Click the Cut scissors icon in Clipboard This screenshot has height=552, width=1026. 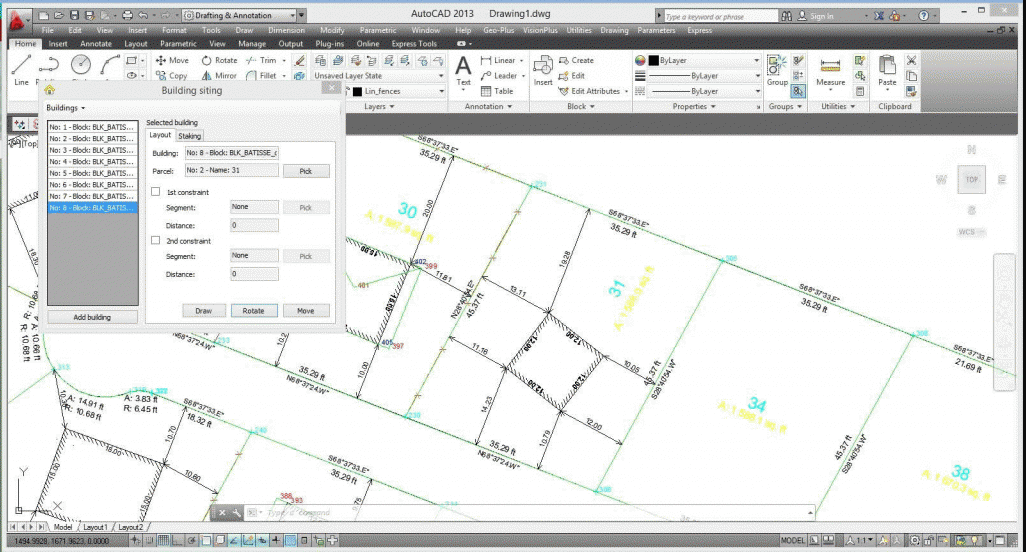pos(911,60)
